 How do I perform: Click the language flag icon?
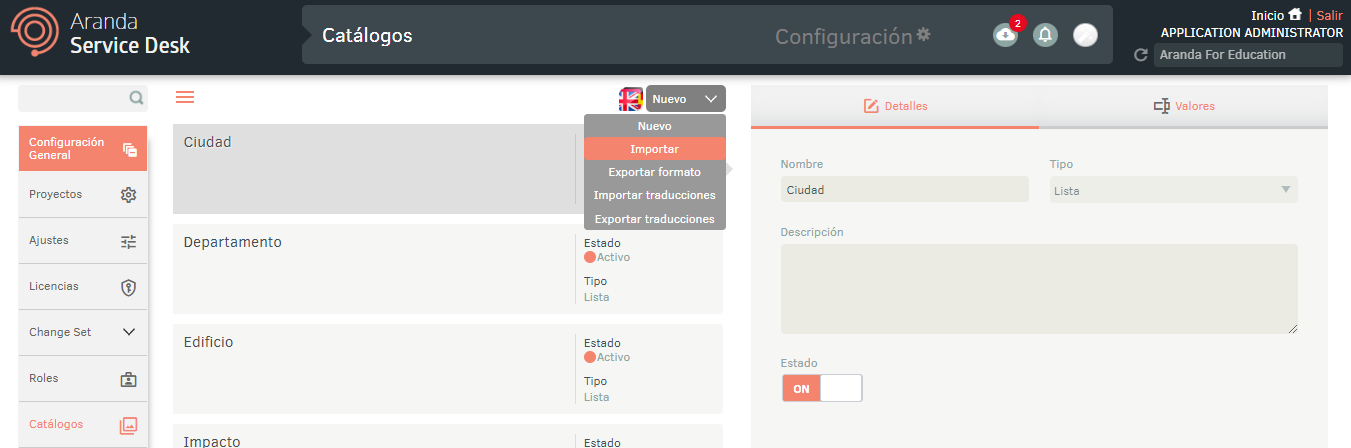tap(630, 99)
